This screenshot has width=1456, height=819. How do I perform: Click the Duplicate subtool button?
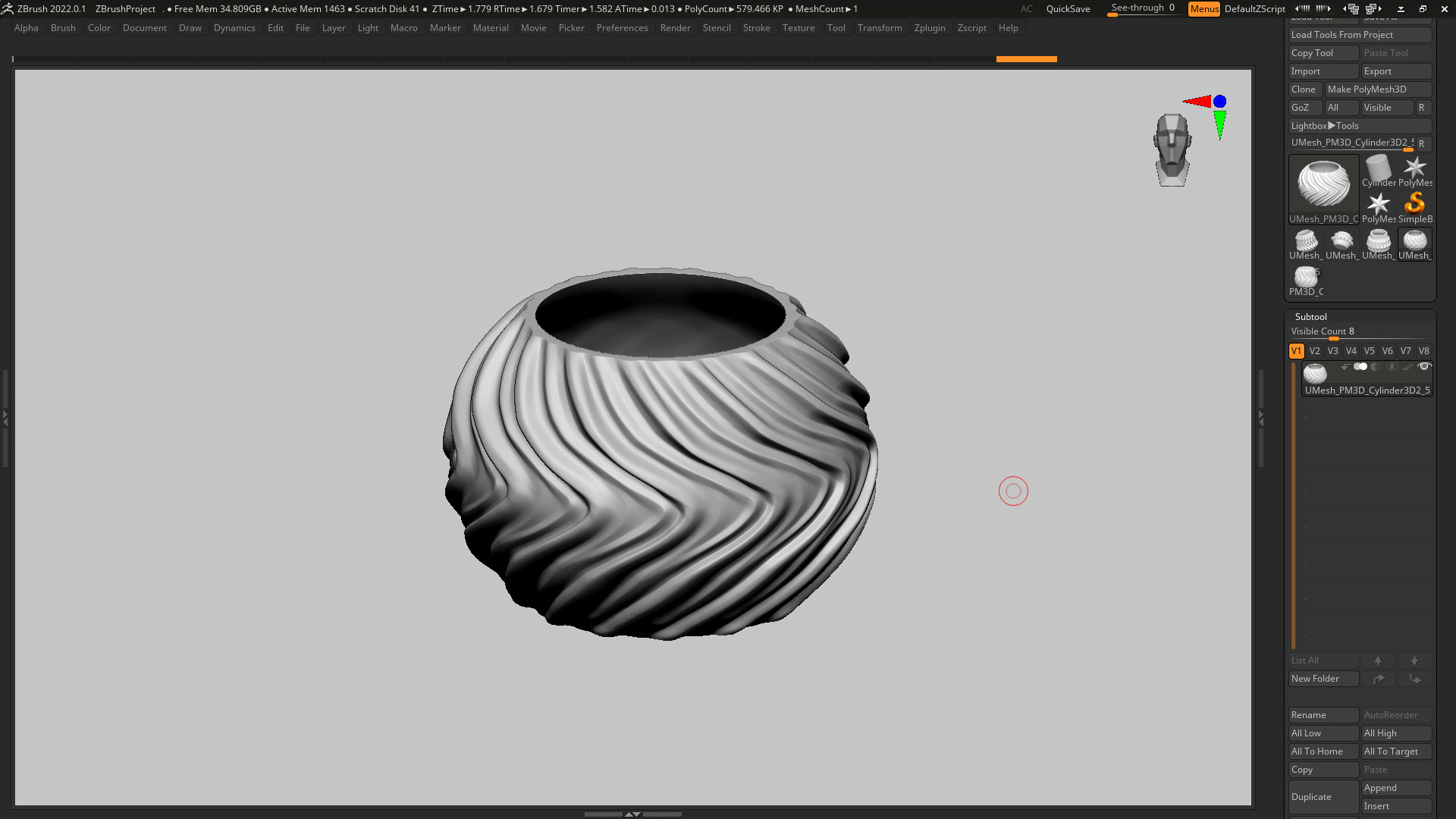pyautogui.click(x=1324, y=797)
